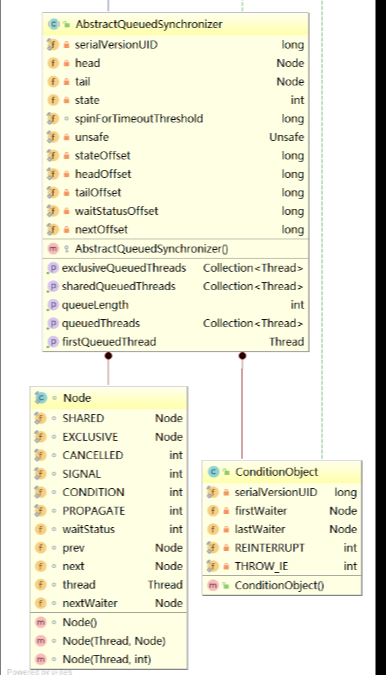Select the Node class title

(x=77, y=398)
